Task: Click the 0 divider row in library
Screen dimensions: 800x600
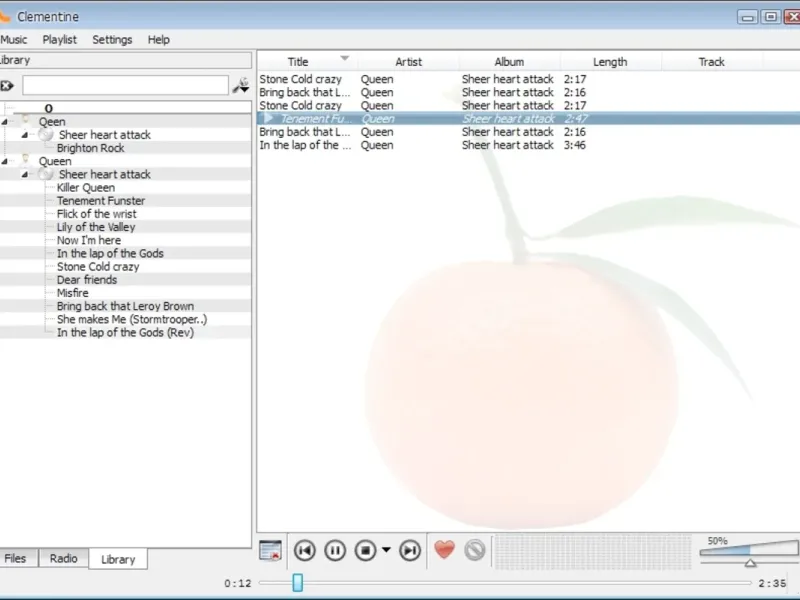Action: pos(126,108)
